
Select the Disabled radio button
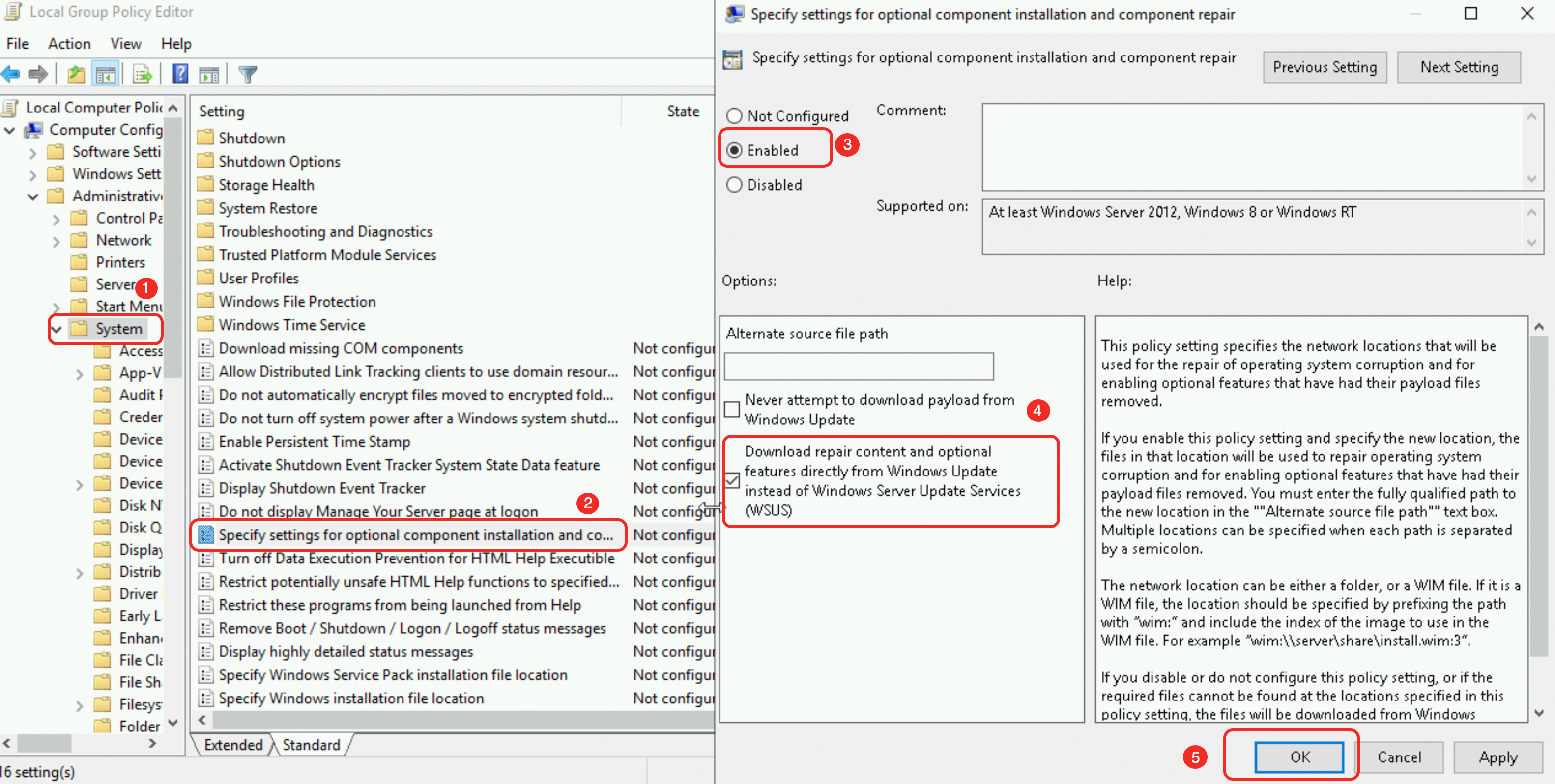[734, 185]
